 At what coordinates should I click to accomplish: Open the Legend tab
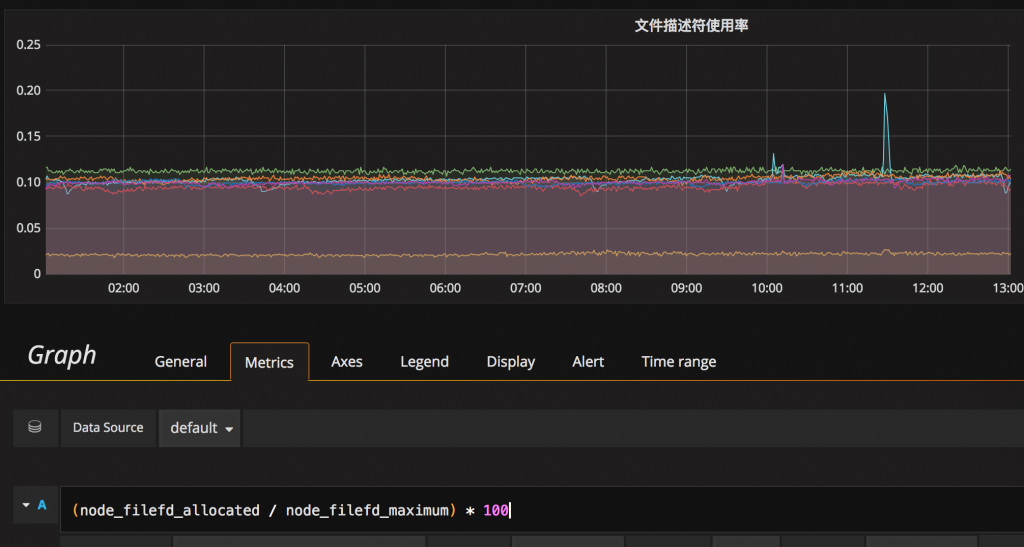[x=424, y=362]
